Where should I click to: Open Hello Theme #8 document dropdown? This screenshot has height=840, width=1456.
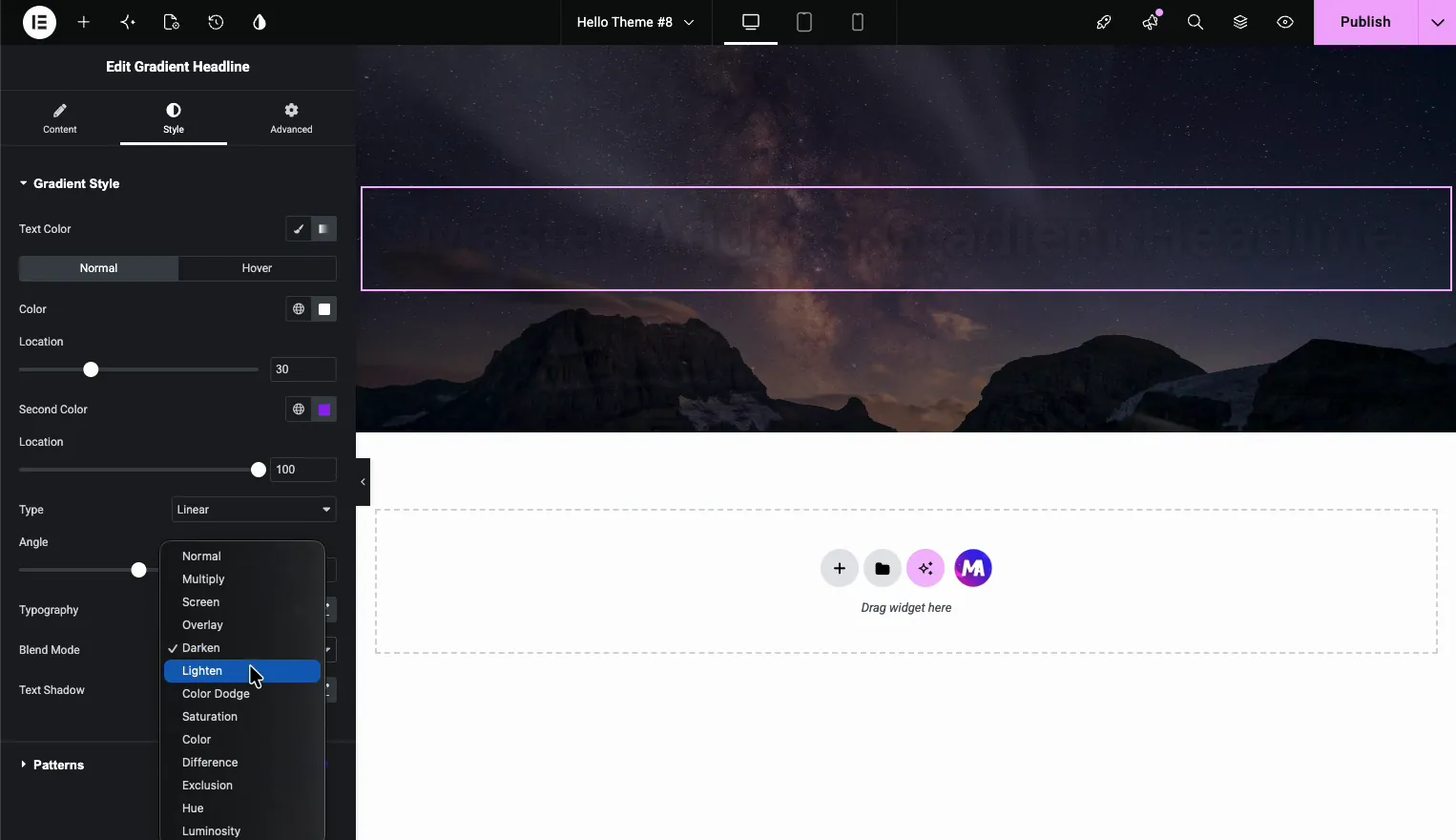click(636, 22)
